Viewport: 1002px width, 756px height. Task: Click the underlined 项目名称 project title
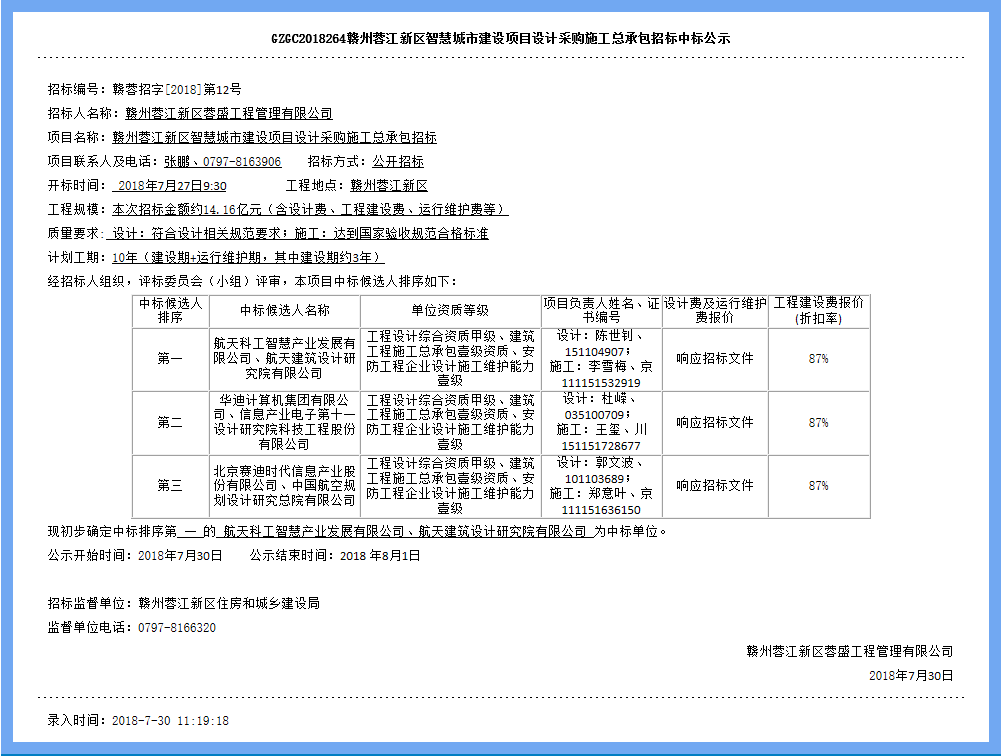coord(273,138)
